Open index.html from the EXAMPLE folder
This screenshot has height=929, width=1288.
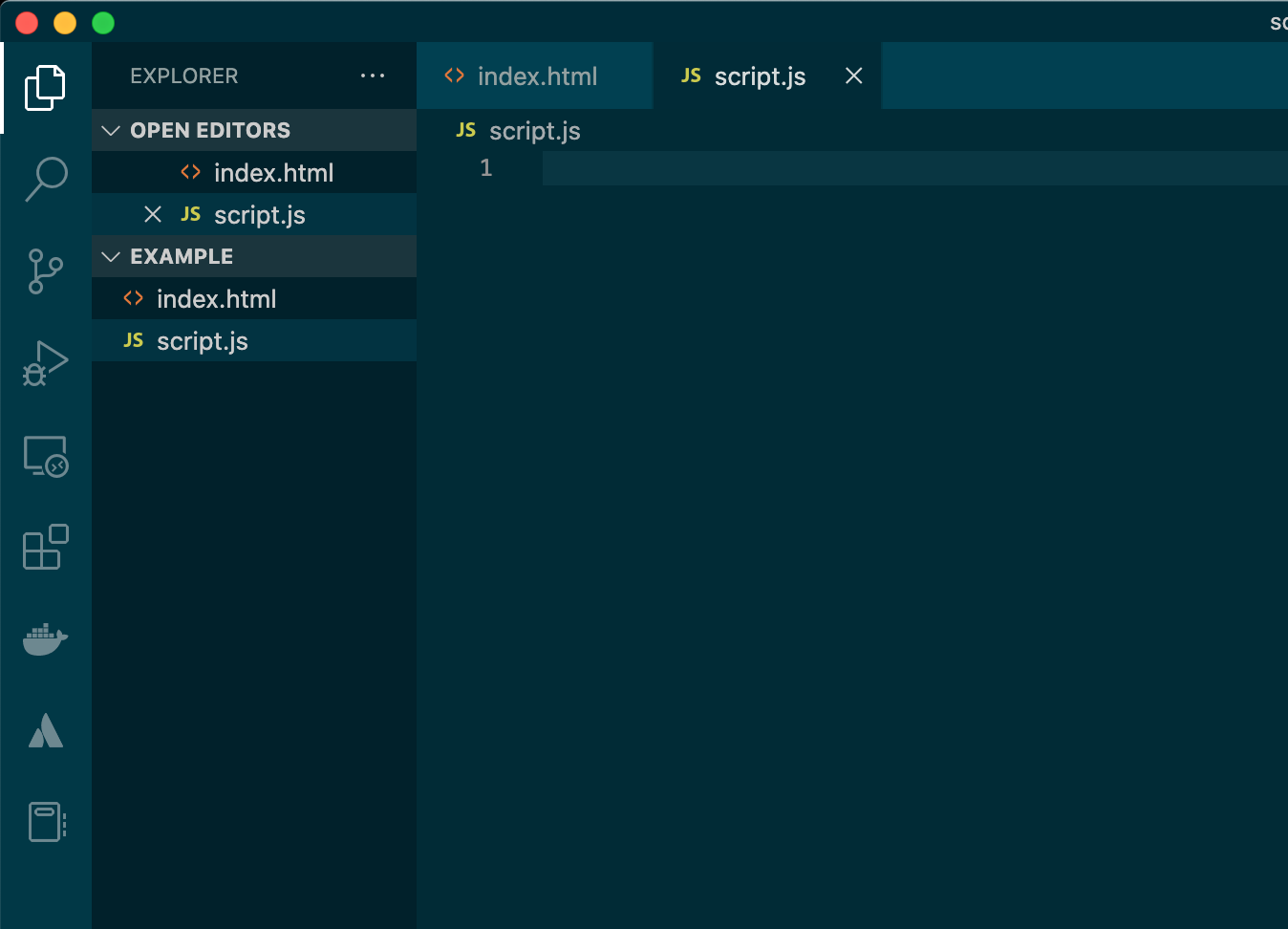217,298
